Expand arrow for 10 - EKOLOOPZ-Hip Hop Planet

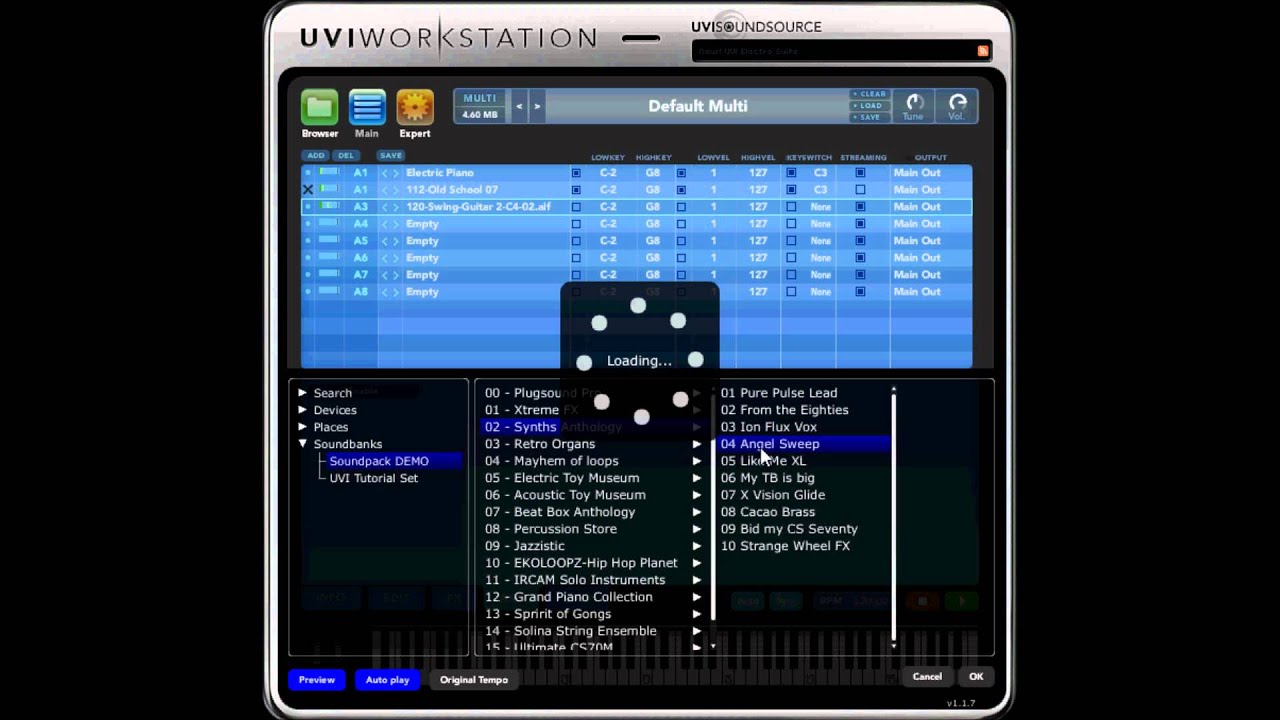(696, 563)
